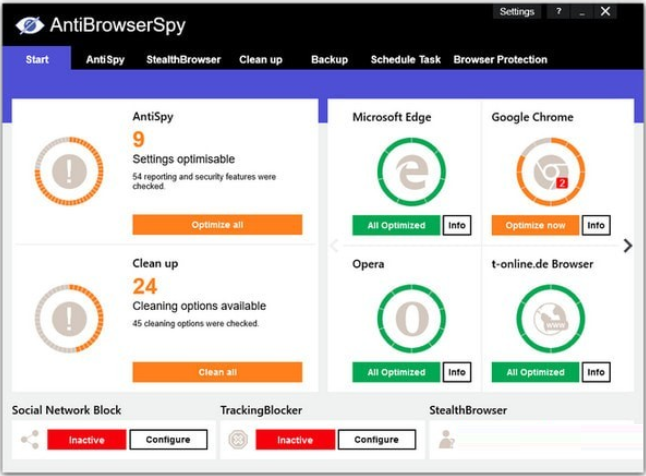Screen dimensions: 646x476
Task: Click Optimize now for Google Chrome
Action: (535, 225)
